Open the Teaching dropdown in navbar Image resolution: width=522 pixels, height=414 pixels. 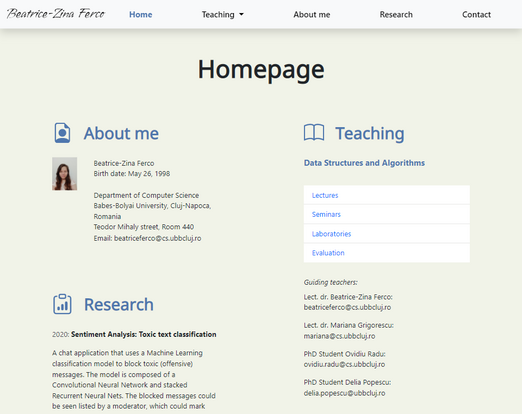[222, 15]
